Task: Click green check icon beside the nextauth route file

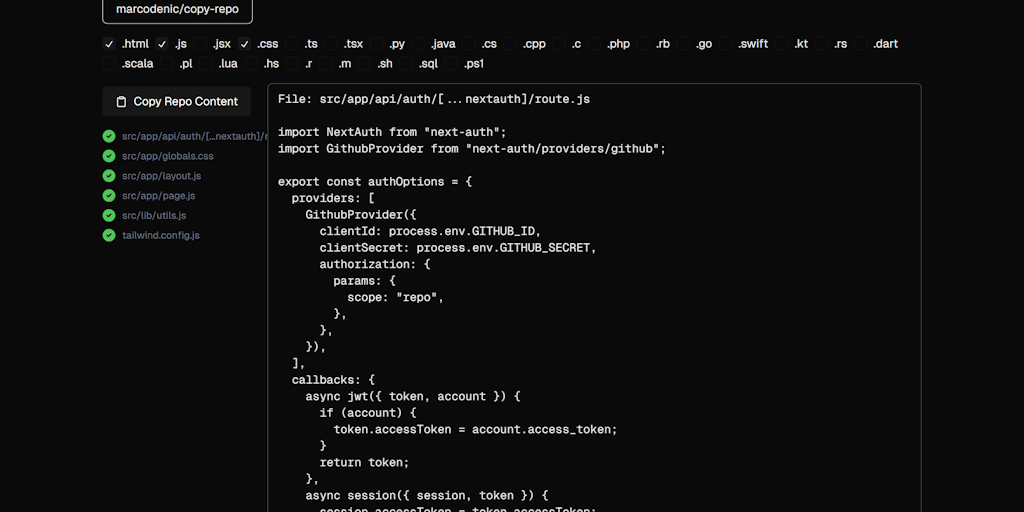Action: click(x=109, y=136)
